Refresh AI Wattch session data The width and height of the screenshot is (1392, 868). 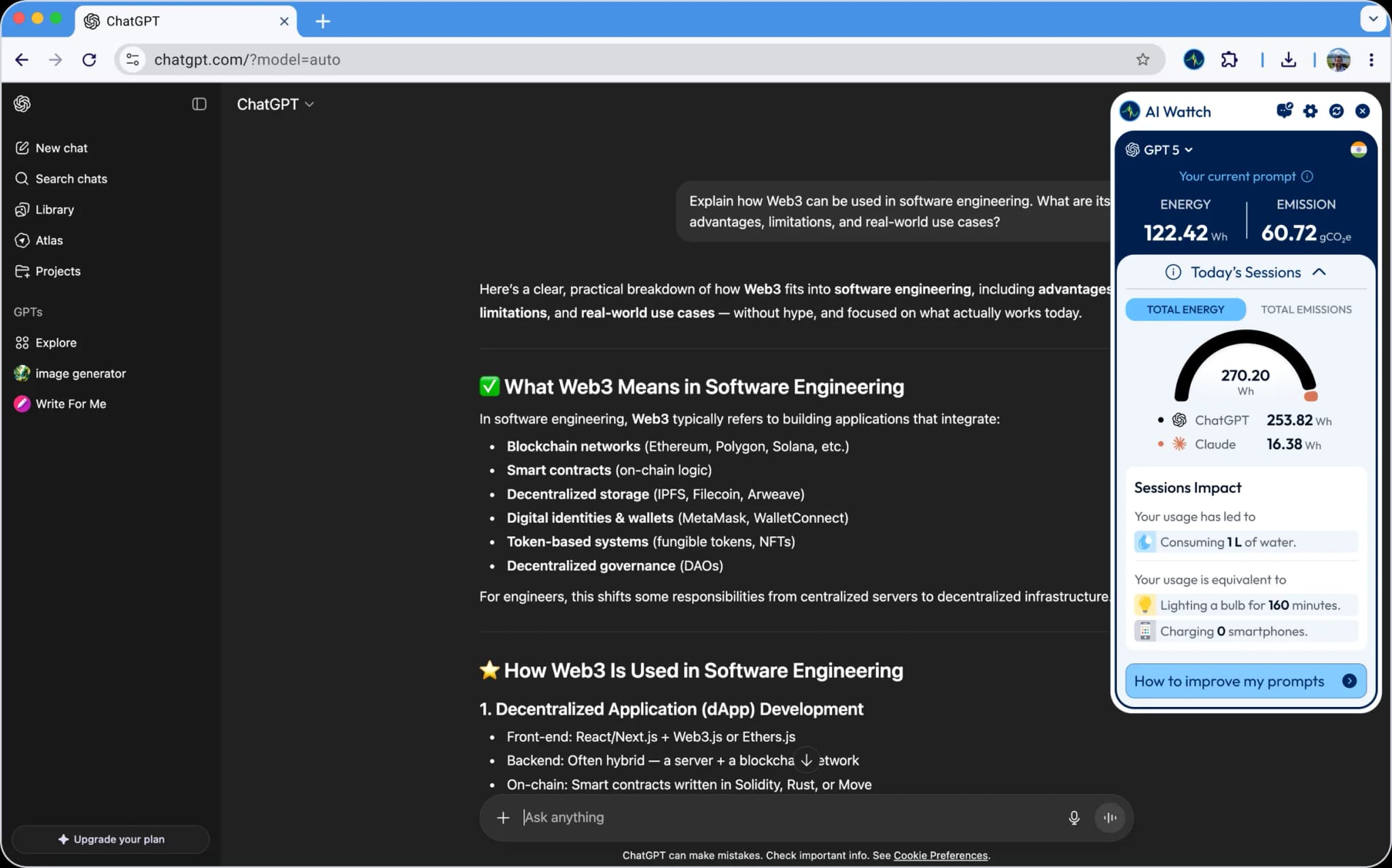click(x=1337, y=111)
